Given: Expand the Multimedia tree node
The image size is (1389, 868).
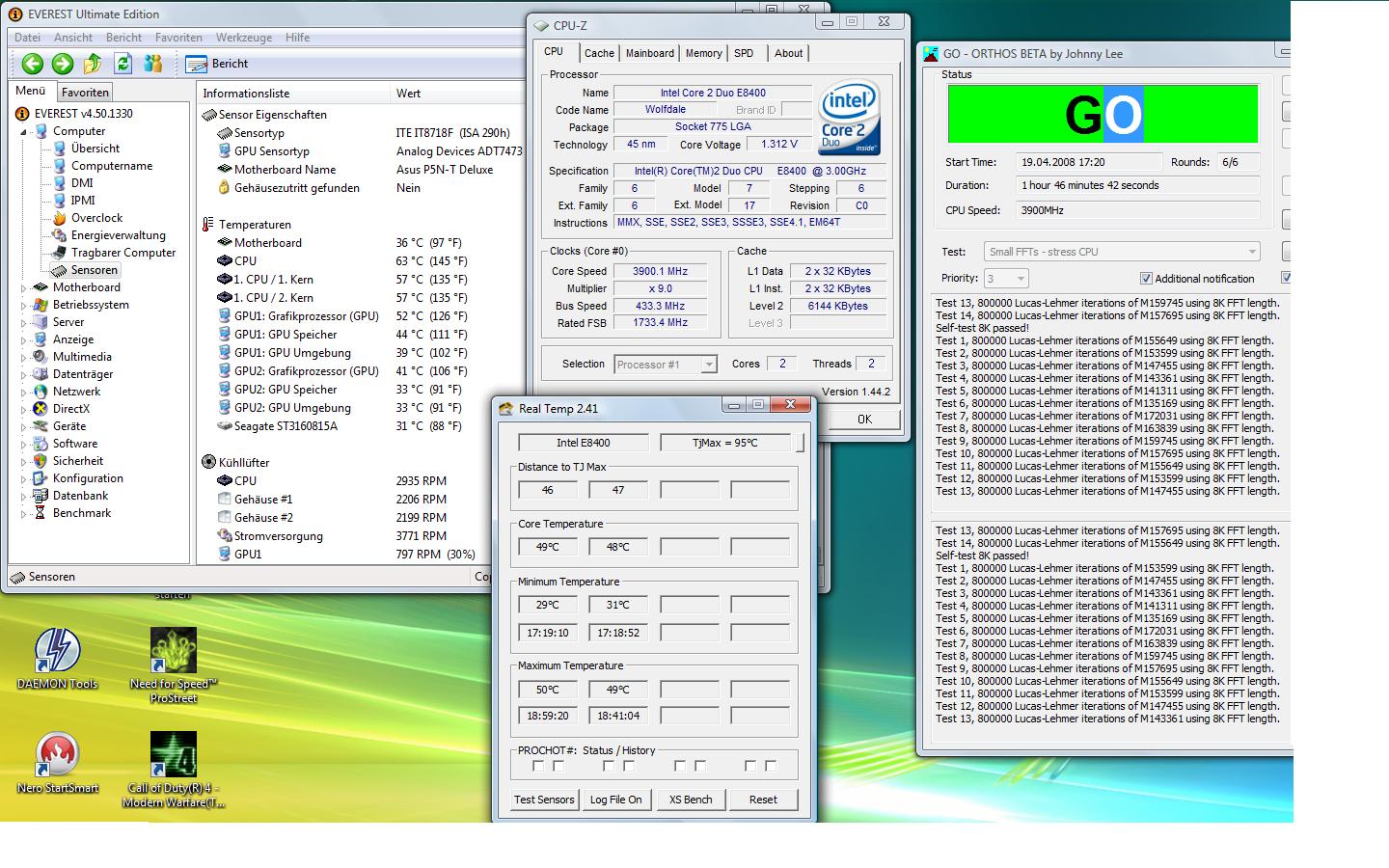Looking at the screenshot, I should click(24, 357).
